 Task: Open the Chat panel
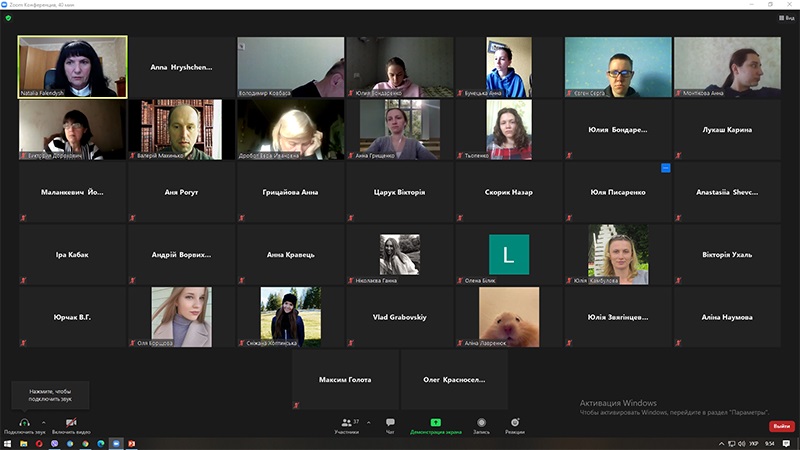[390, 423]
